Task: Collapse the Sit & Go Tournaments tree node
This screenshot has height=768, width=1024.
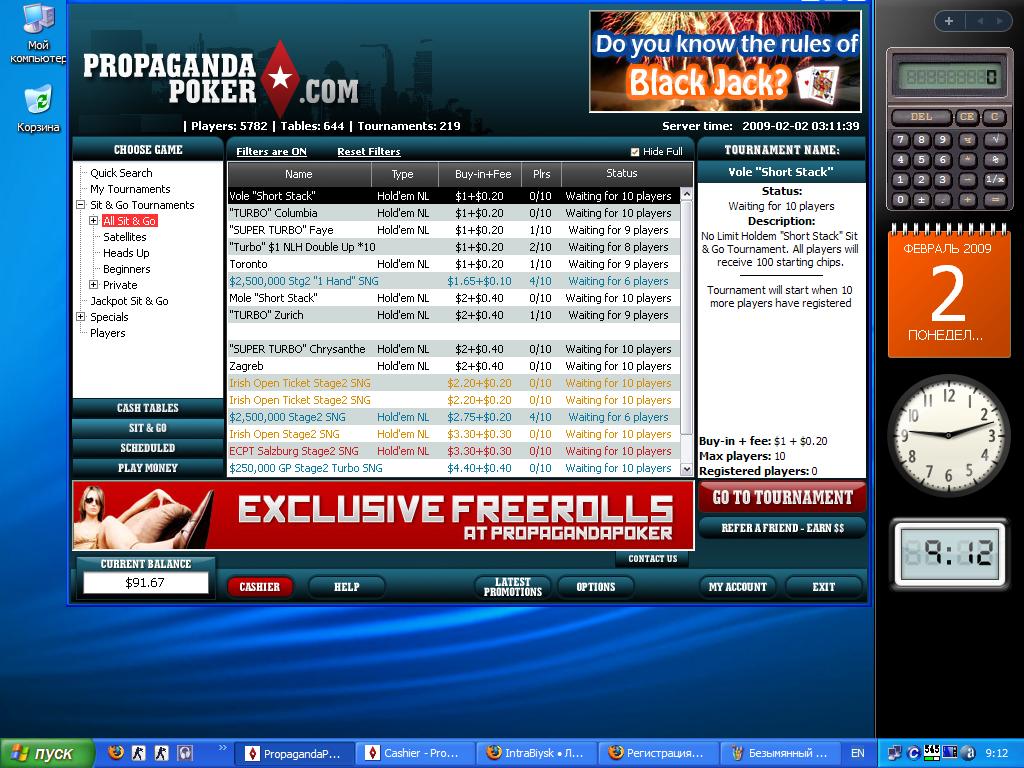Action: pyautogui.click(x=81, y=205)
